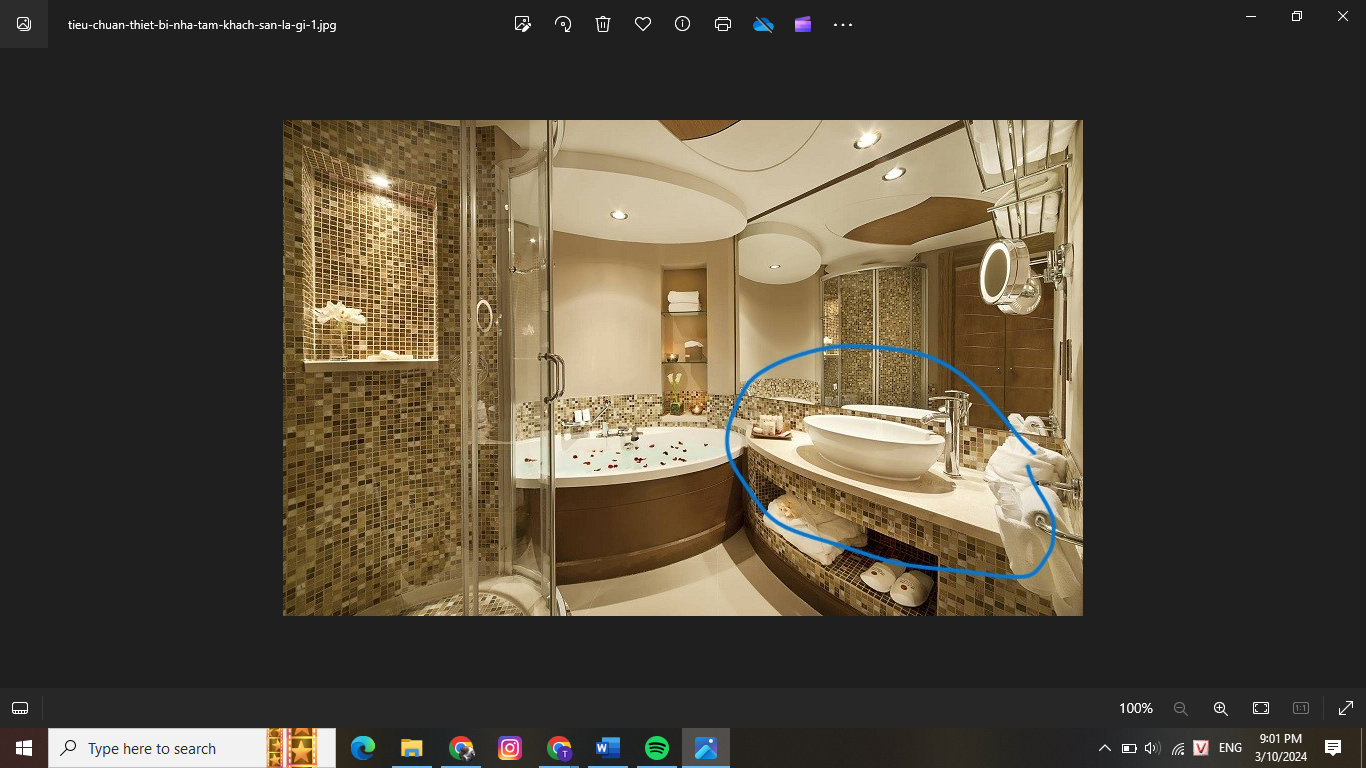The height and width of the screenshot is (768, 1366).
Task: Switch the ENG input language
Action: [1231, 748]
